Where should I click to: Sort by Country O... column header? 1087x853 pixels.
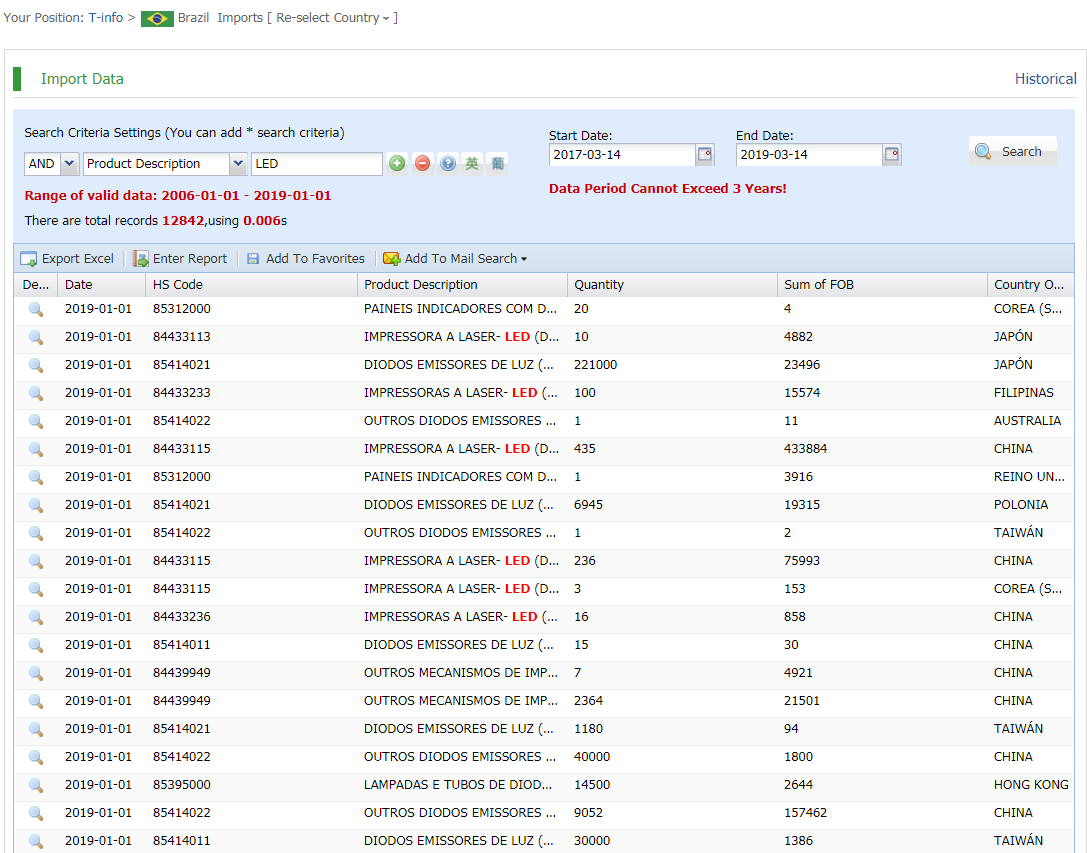click(x=1029, y=284)
